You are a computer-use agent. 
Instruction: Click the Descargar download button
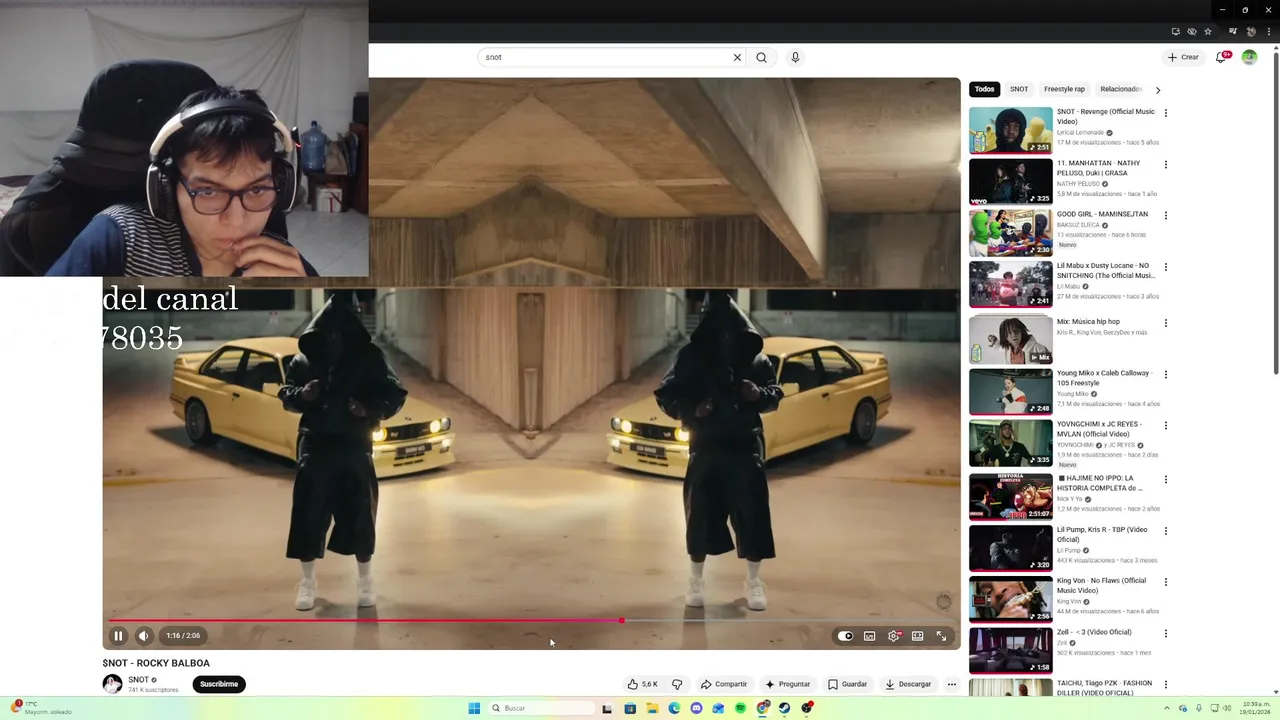click(908, 684)
